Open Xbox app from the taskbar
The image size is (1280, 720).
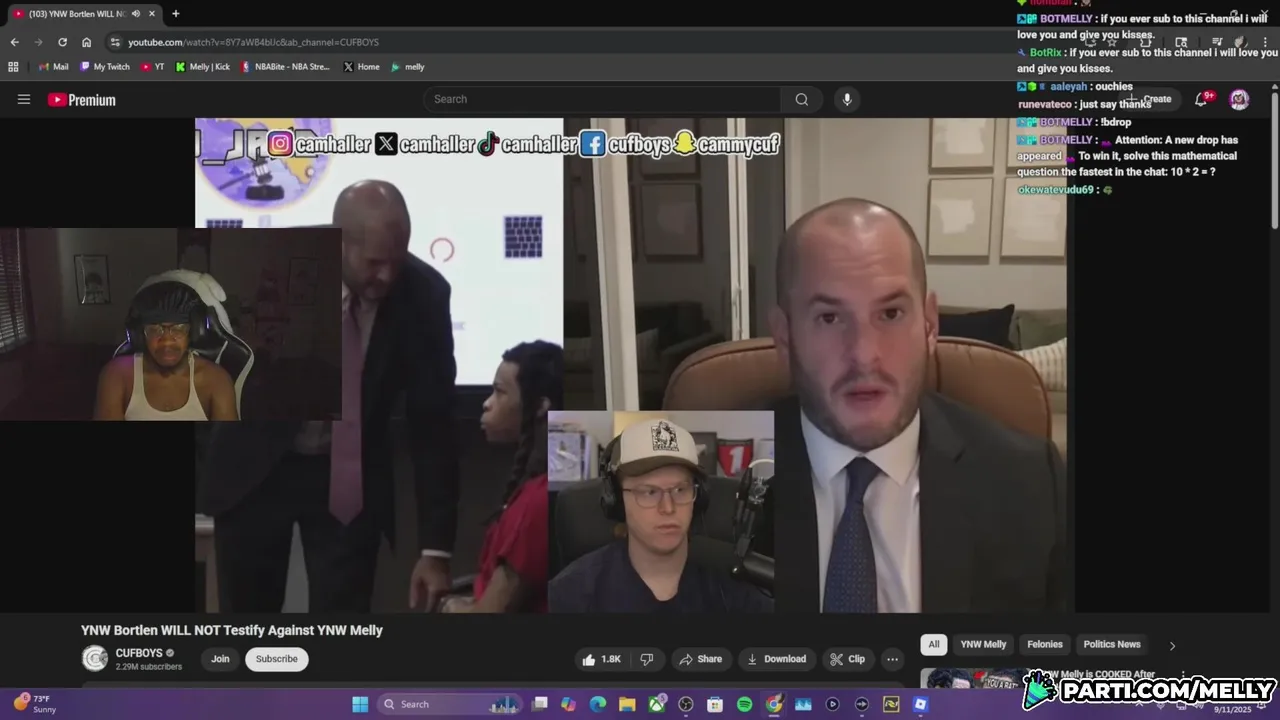[x=657, y=704]
